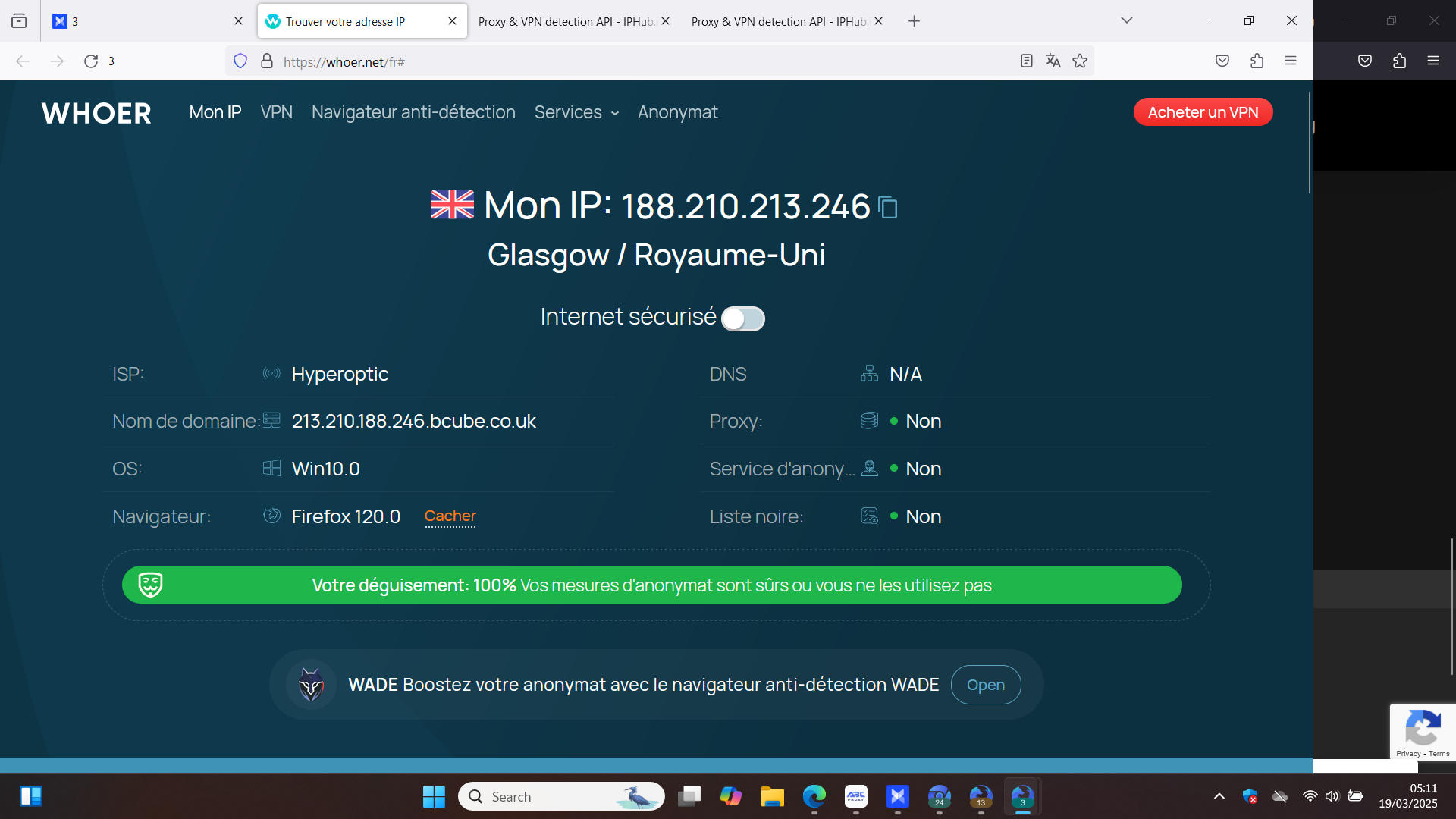This screenshot has width=1456, height=819.
Task: Open the Save to Pocket icon
Action: pos(1222,61)
